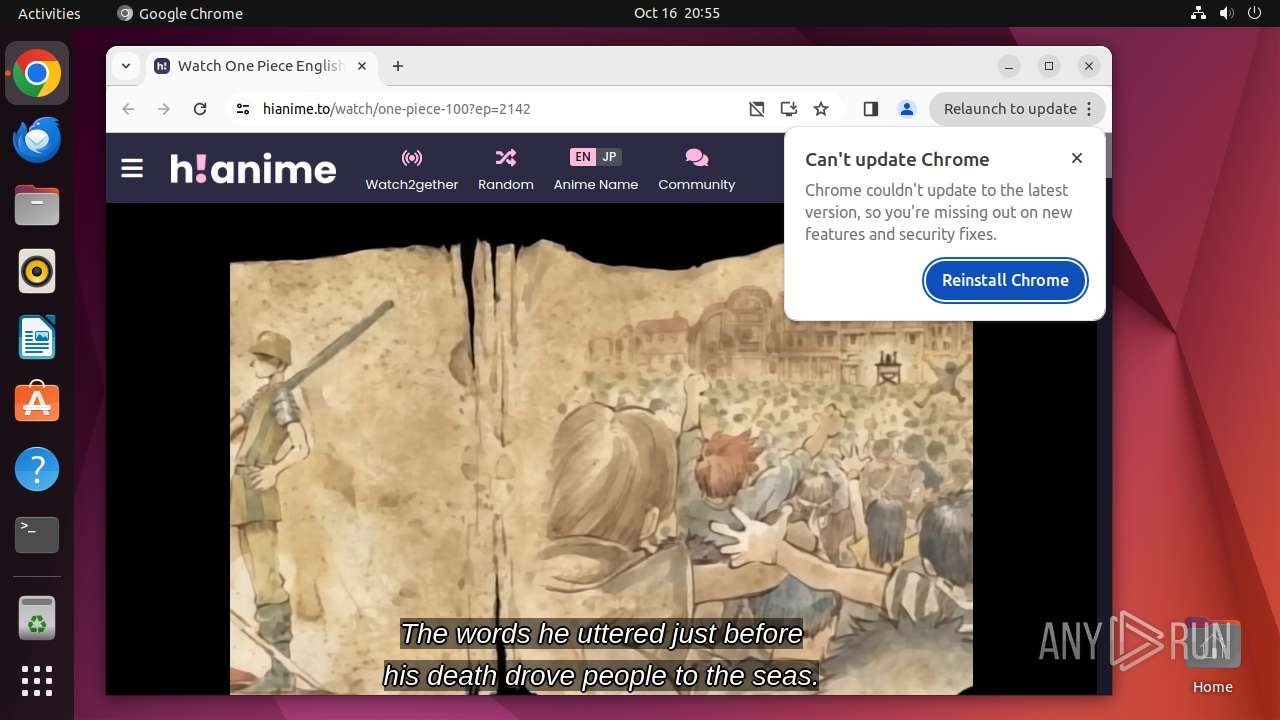Click the blocked-content icon in address bar
1280x720 pixels.
(757, 109)
